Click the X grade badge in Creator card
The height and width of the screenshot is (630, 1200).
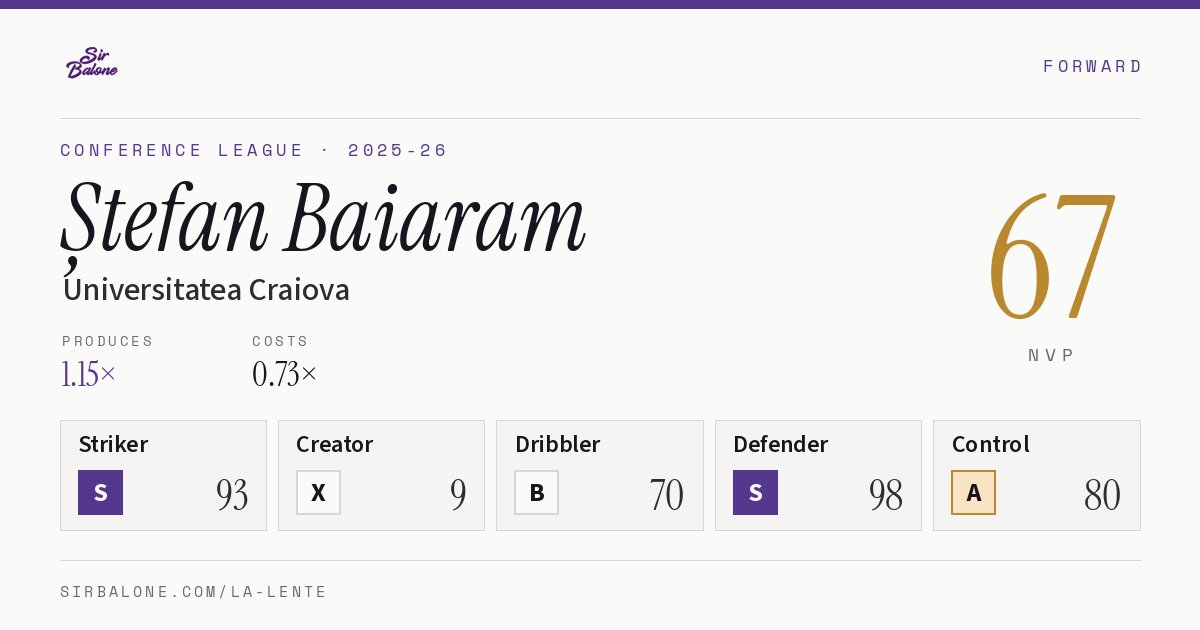318,492
